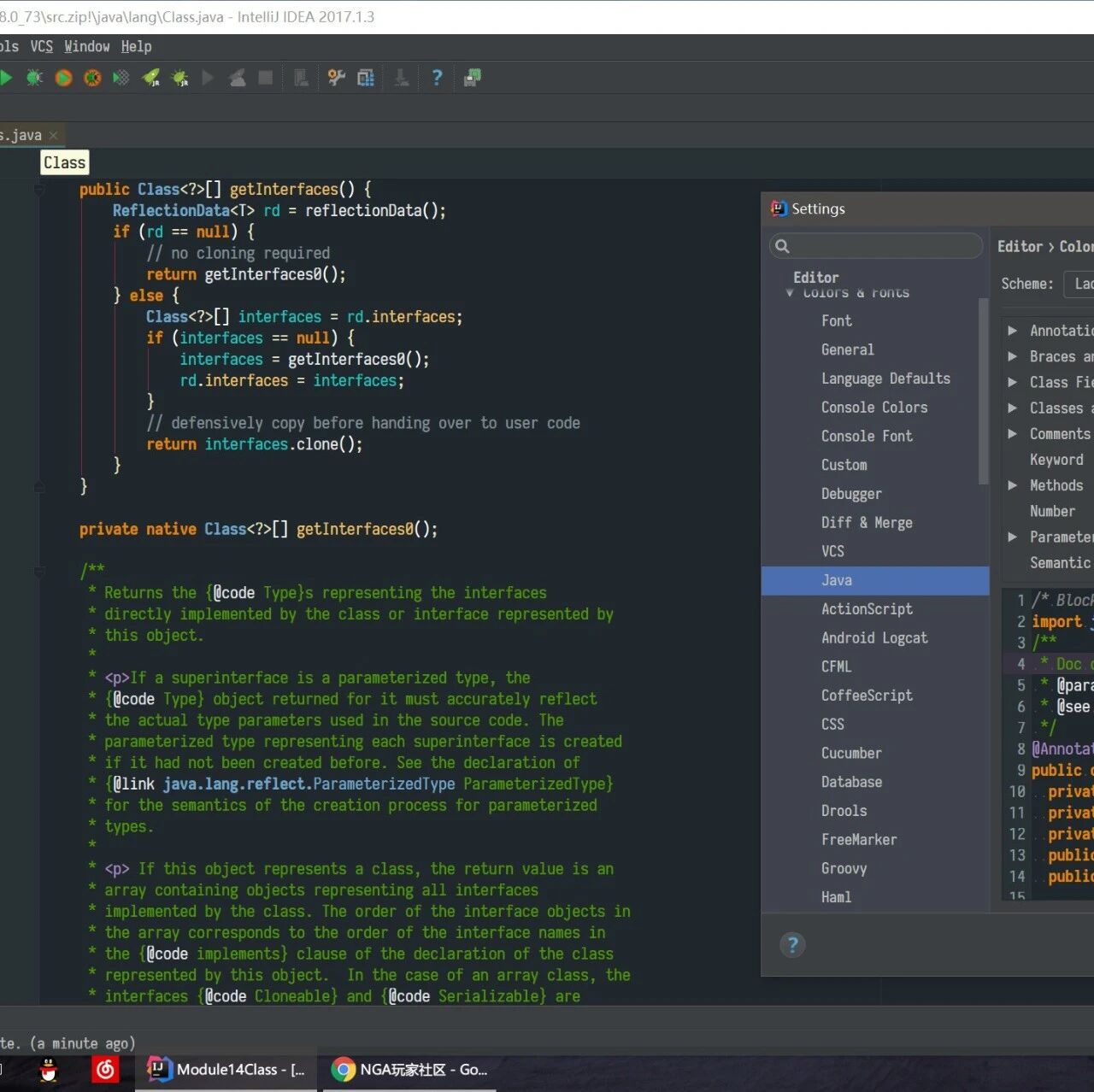Click the getInterfaces fold marker in gutter
The height and width of the screenshot is (1092, 1094).
click(x=39, y=190)
